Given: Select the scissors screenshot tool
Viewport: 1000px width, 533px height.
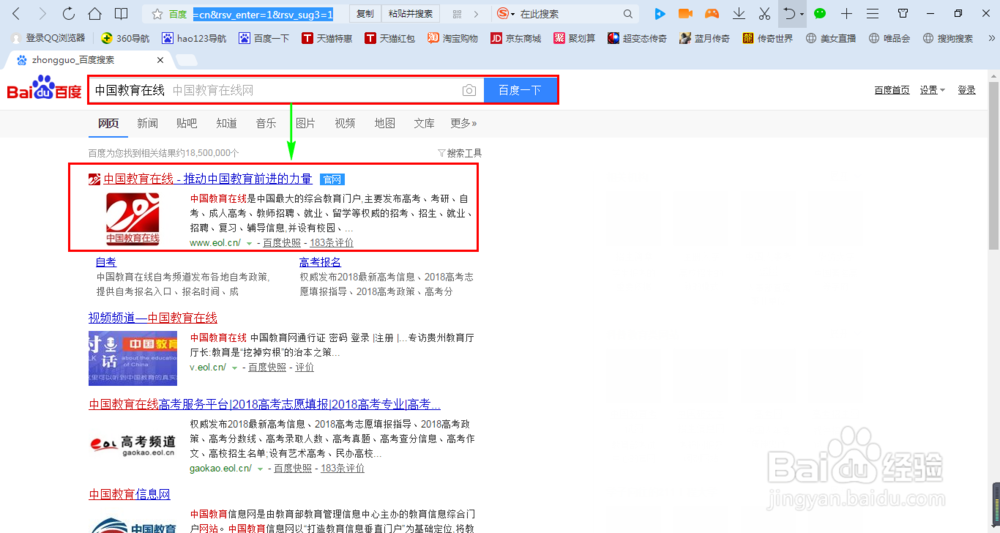Looking at the screenshot, I should click(x=764, y=13).
